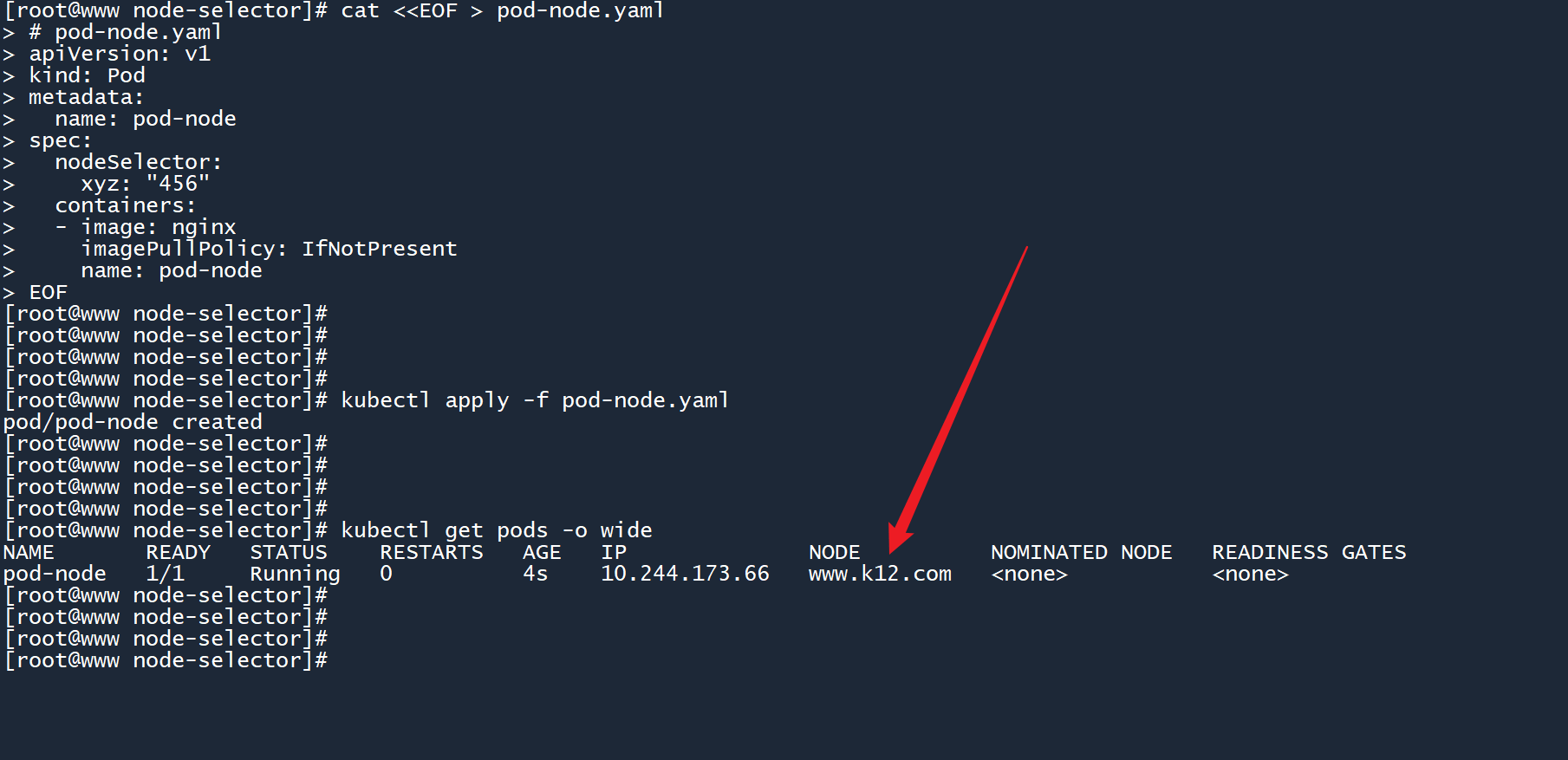The height and width of the screenshot is (760, 1568).
Task: Click the READINESS GATES column header
Action: 1309,552
